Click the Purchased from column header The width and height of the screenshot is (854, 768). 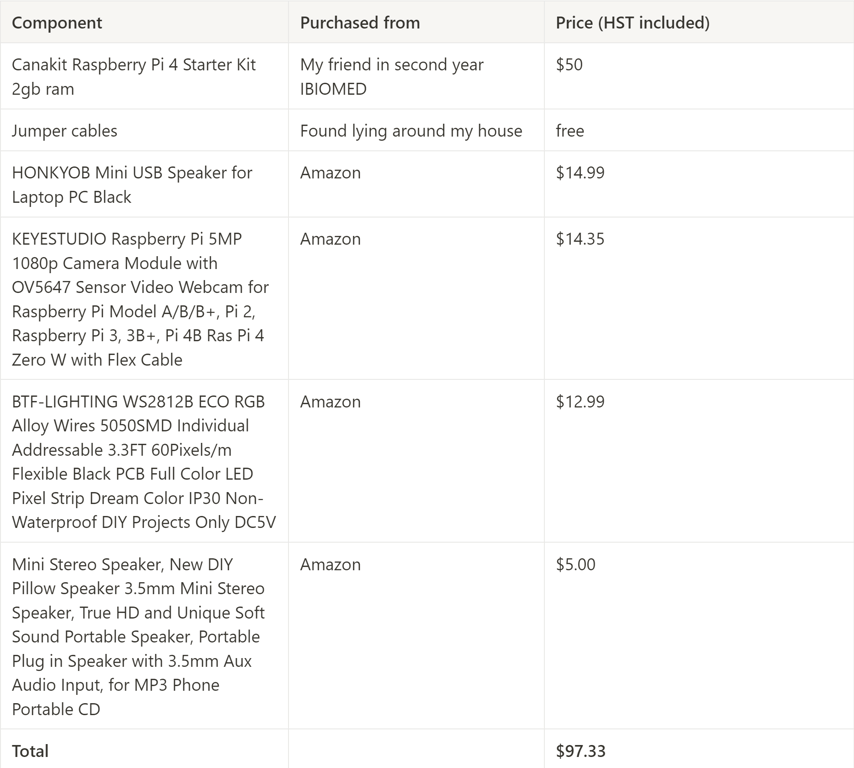tap(360, 22)
